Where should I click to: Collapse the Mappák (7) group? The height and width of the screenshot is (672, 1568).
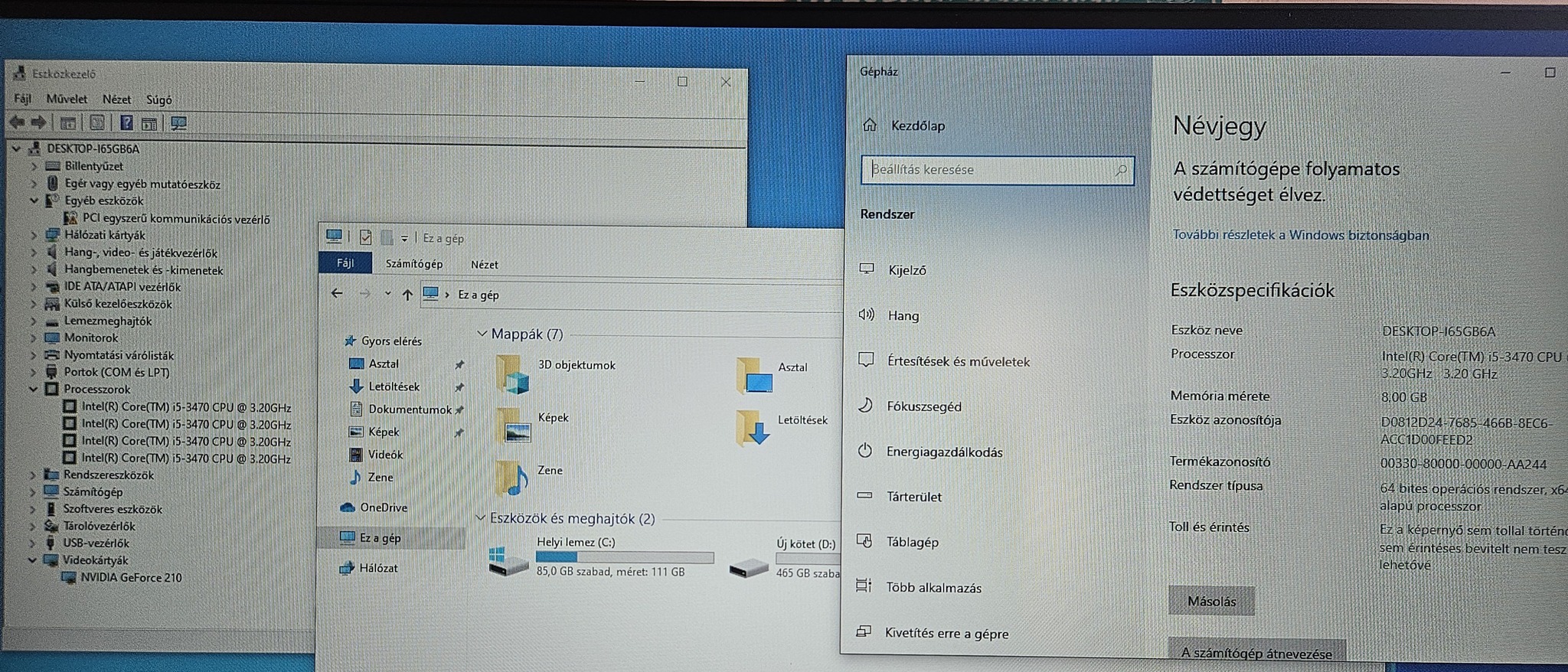pyautogui.click(x=482, y=334)
